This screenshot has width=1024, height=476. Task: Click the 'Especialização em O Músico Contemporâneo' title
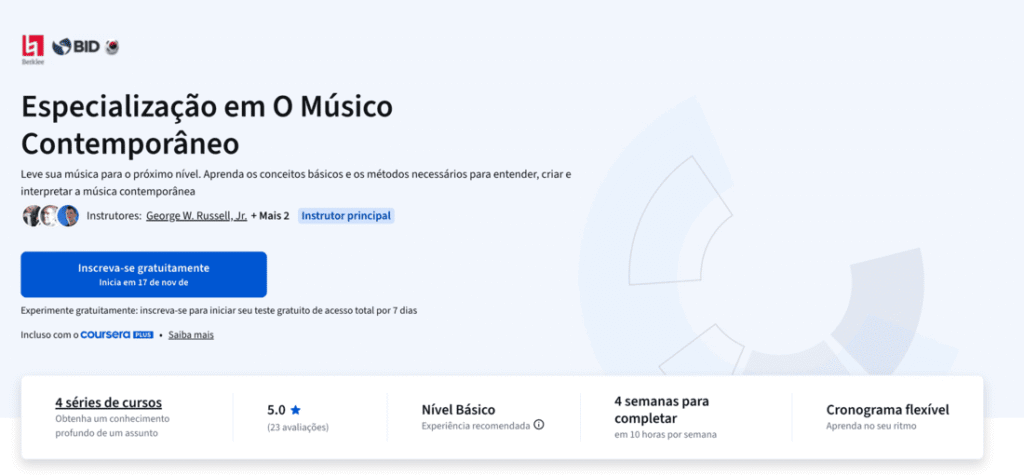207,122
